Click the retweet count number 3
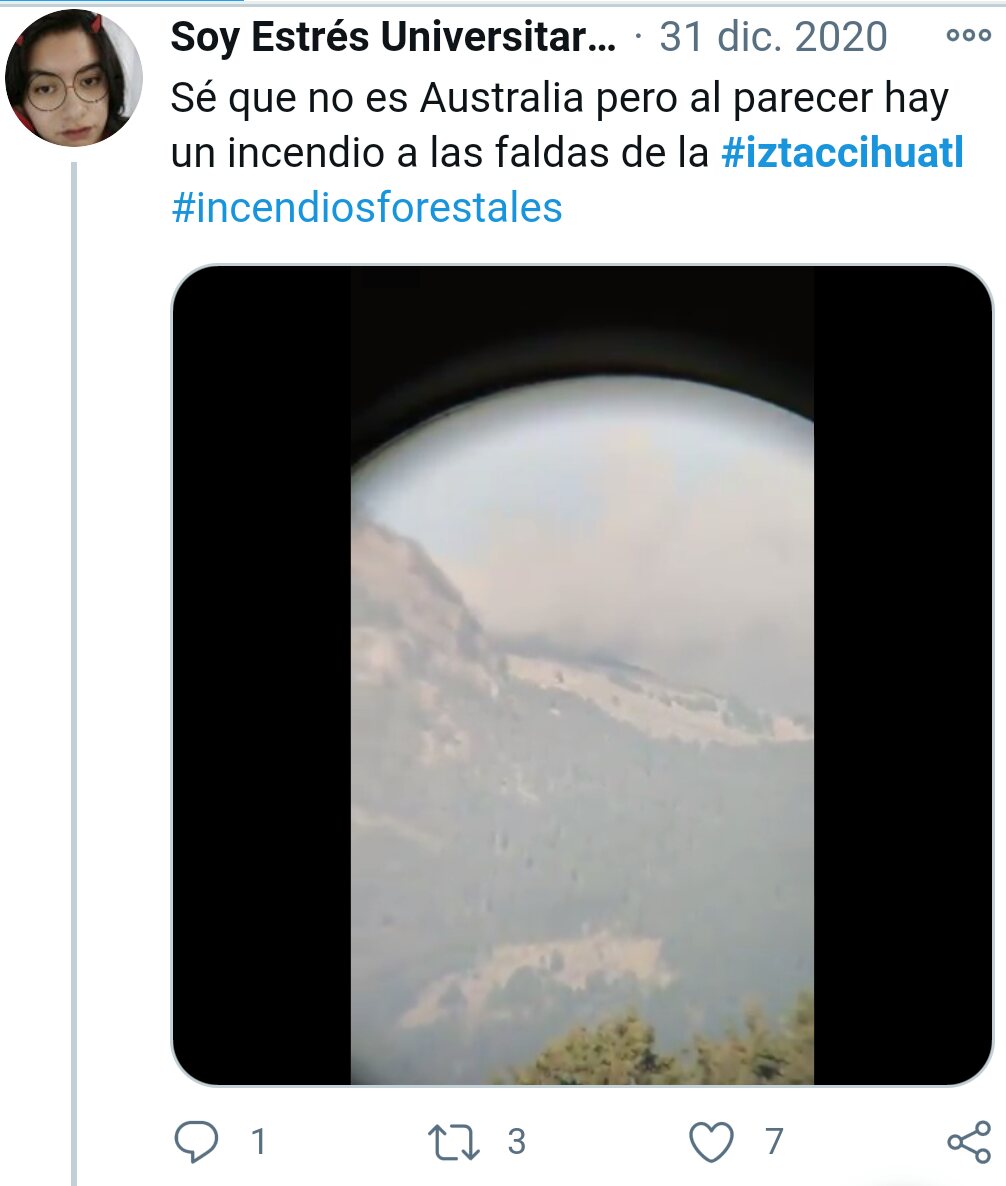This screenshot has height=1186, width=1006. point(516,1141)
